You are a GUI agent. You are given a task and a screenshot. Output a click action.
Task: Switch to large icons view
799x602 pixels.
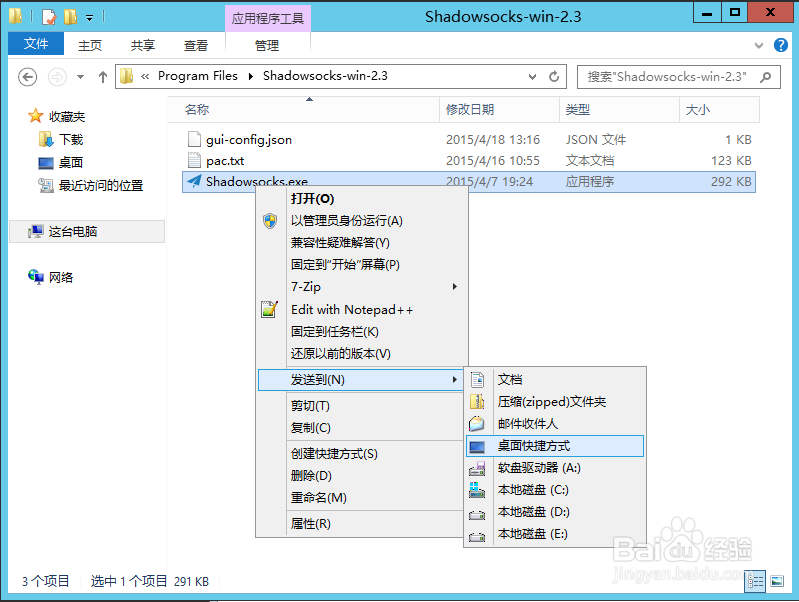(x=777, y=581)
